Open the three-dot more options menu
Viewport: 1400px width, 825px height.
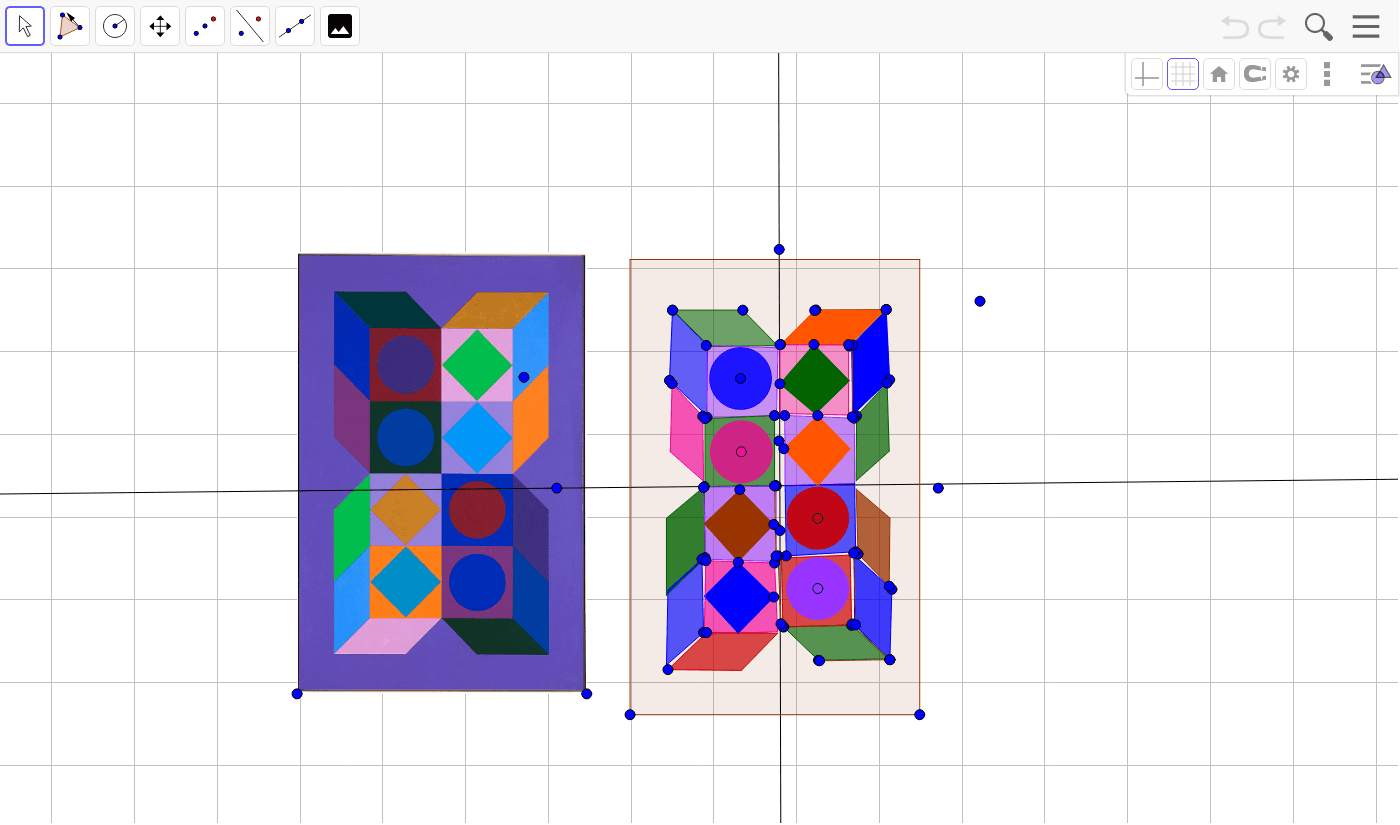tap(1327, 74)
